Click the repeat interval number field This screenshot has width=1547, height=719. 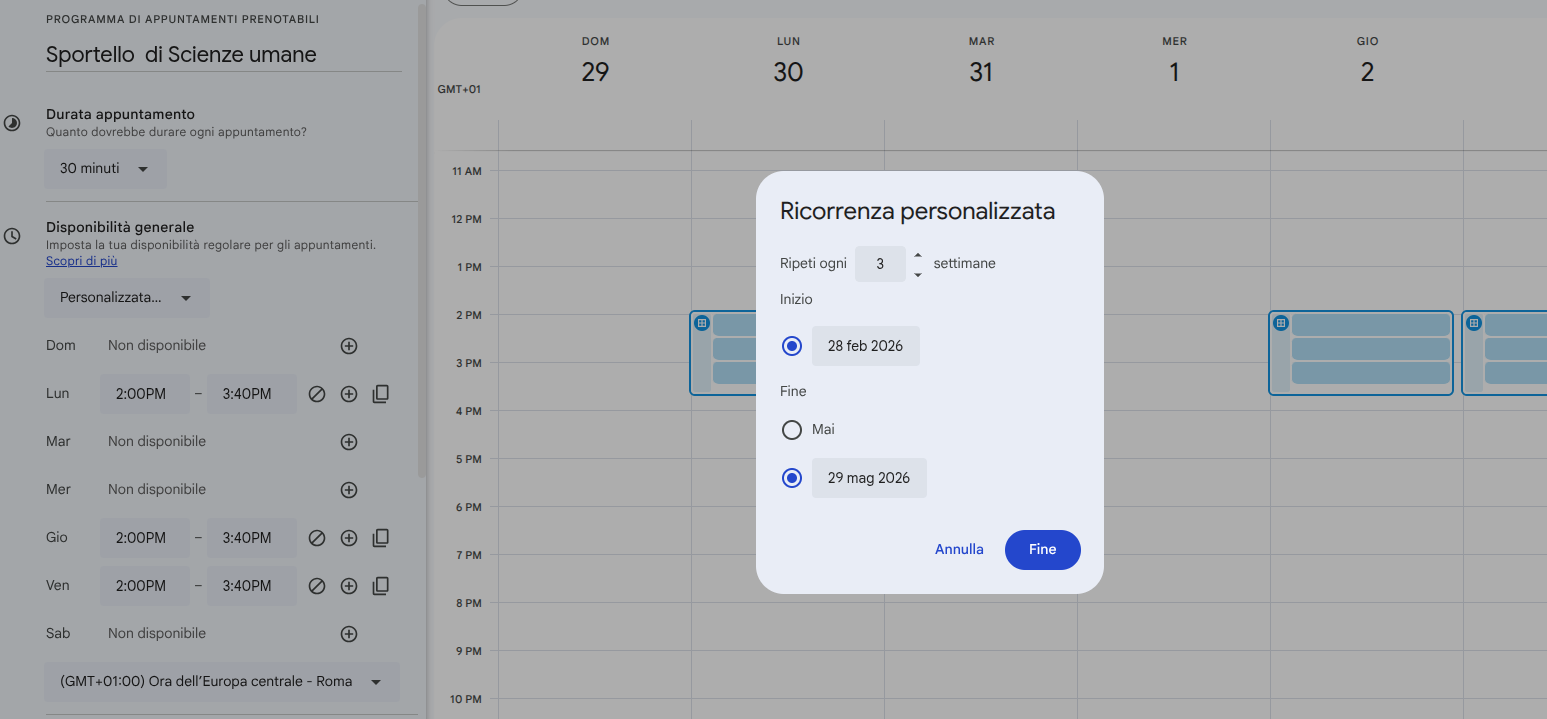[880, 264]
